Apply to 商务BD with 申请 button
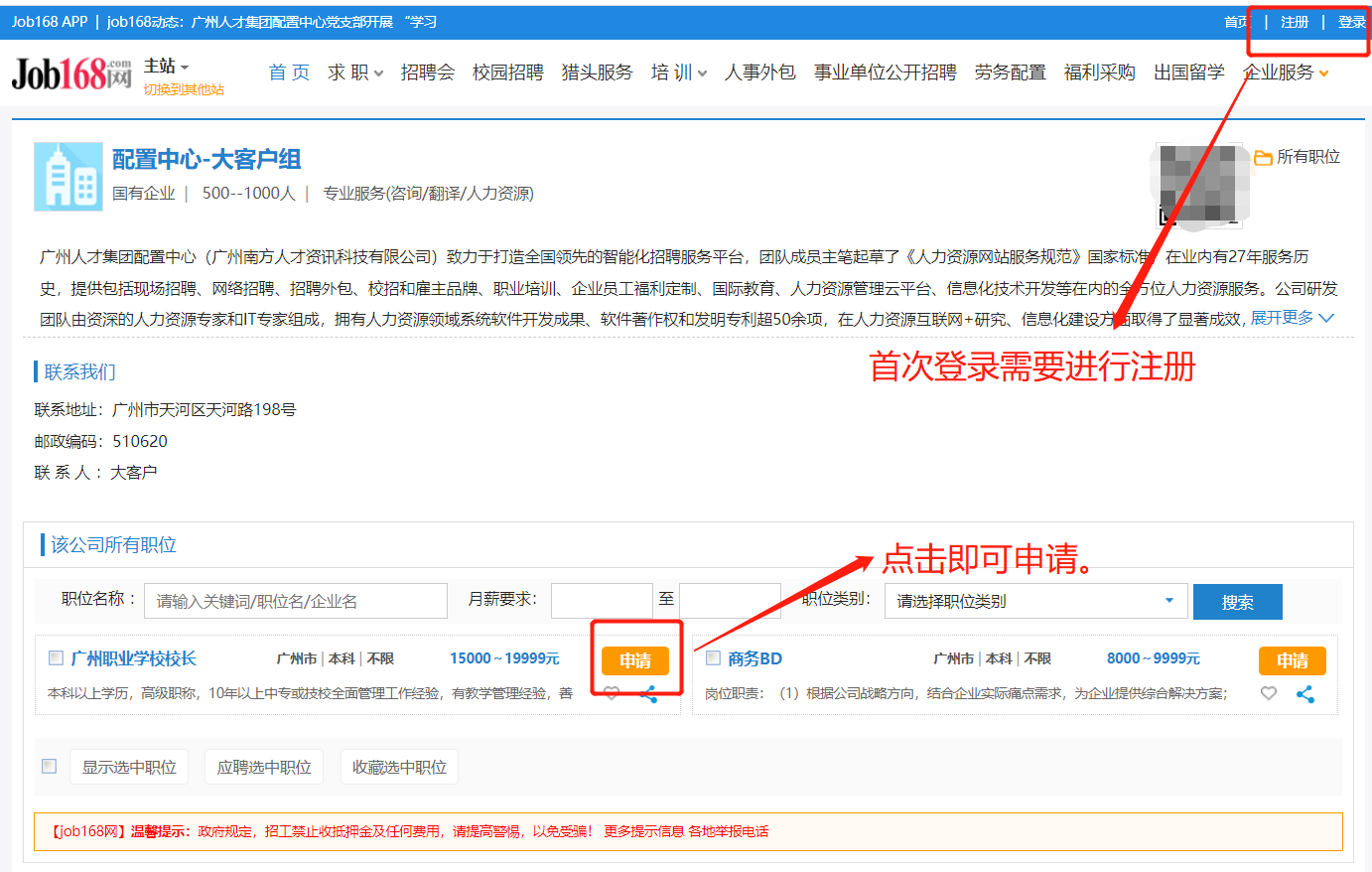The height and width of the screenshot is (872, 1372). (x=1293, y=660)
